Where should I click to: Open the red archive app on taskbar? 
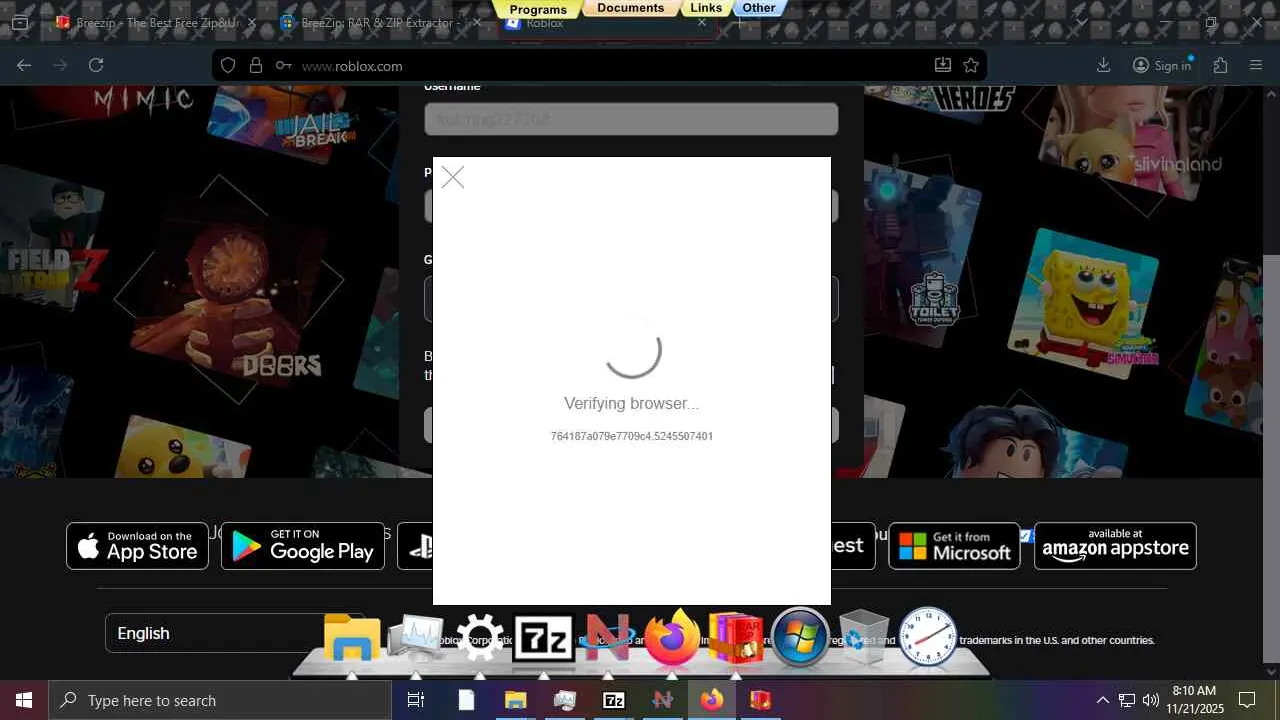pyautogui.click(x=761, y=700)
